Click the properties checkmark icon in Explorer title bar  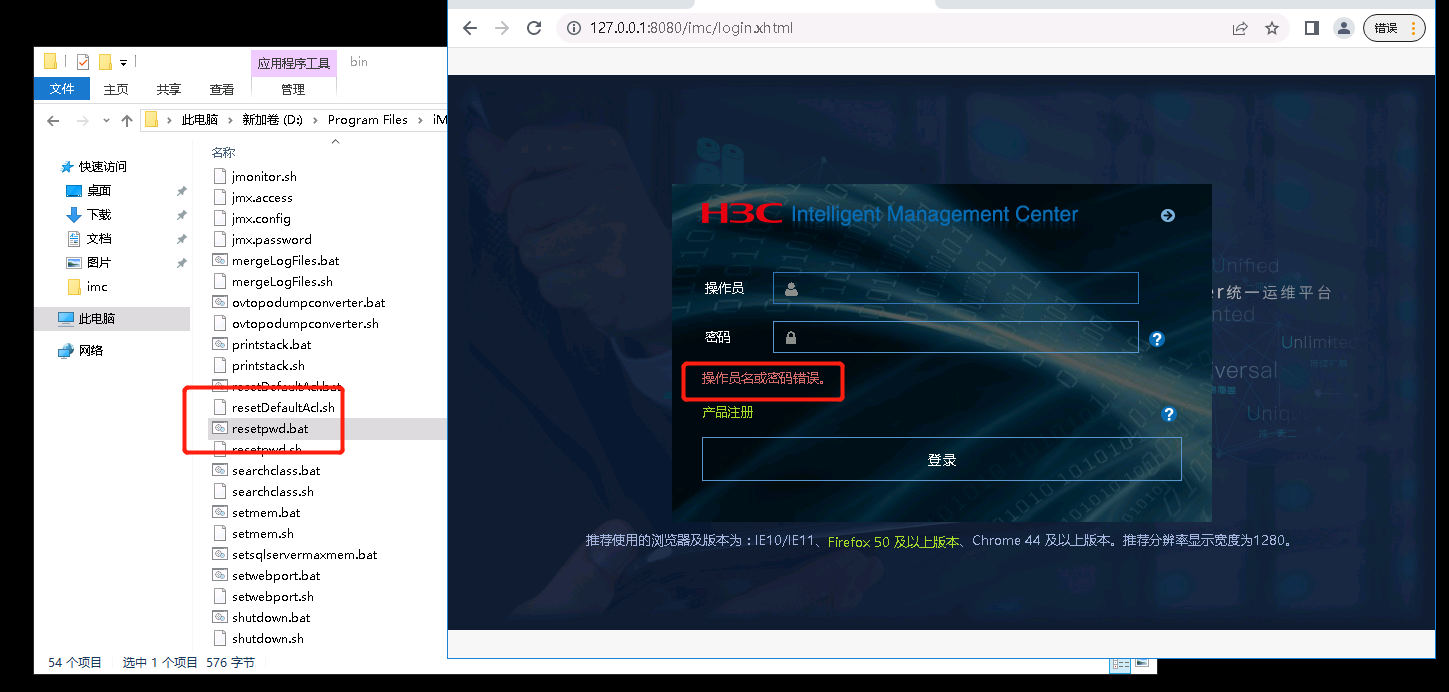[82, 62]
